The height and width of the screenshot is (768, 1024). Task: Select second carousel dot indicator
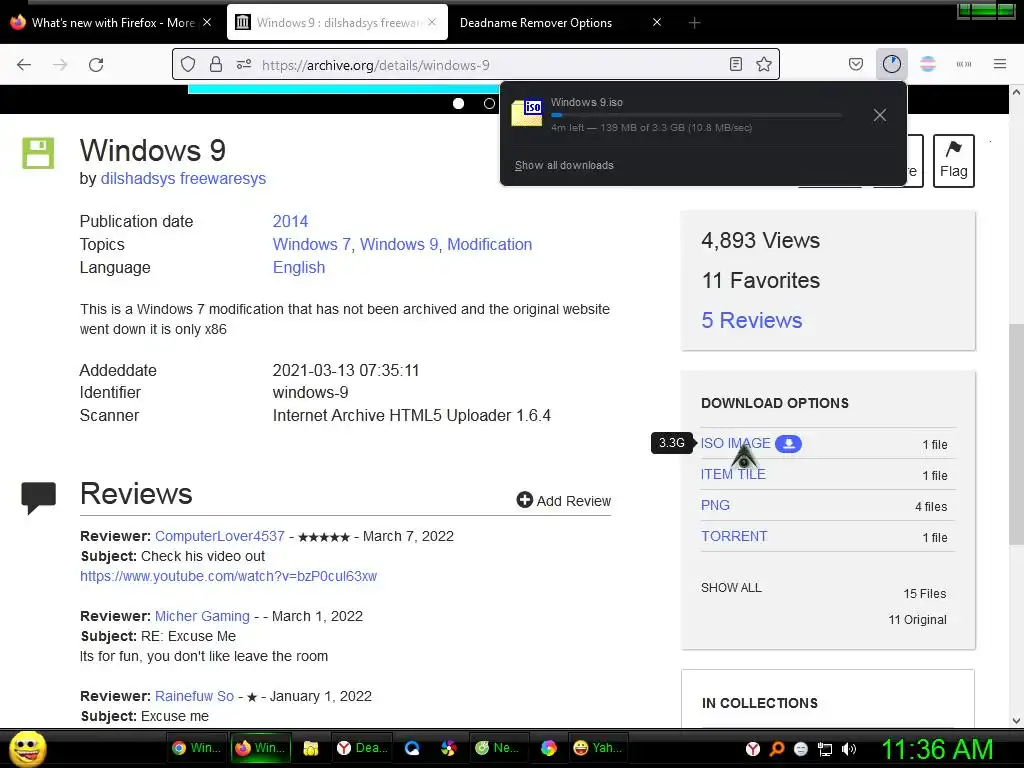tap(489, 104)
